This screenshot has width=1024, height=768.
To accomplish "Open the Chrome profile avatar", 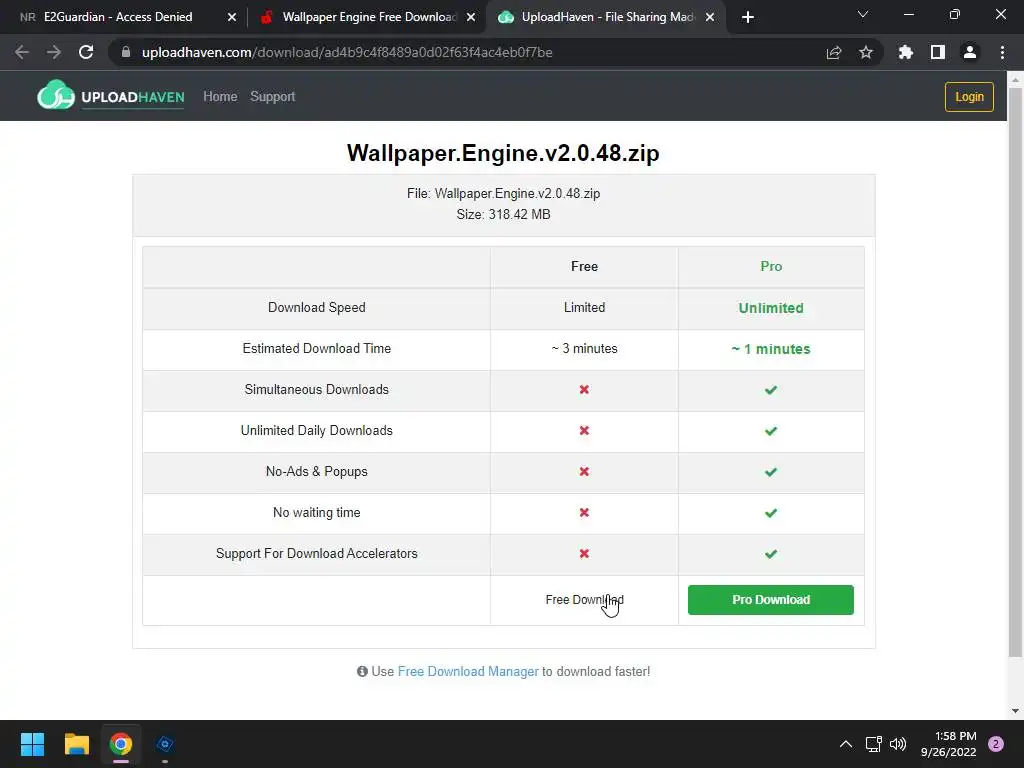I will point(970,52).
